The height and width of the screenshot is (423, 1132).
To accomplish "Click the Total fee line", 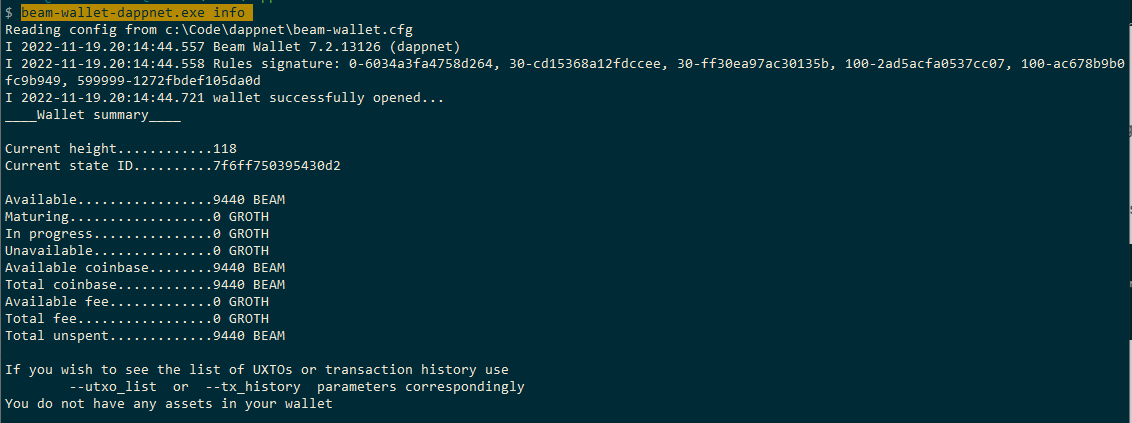I will [137, 319].
